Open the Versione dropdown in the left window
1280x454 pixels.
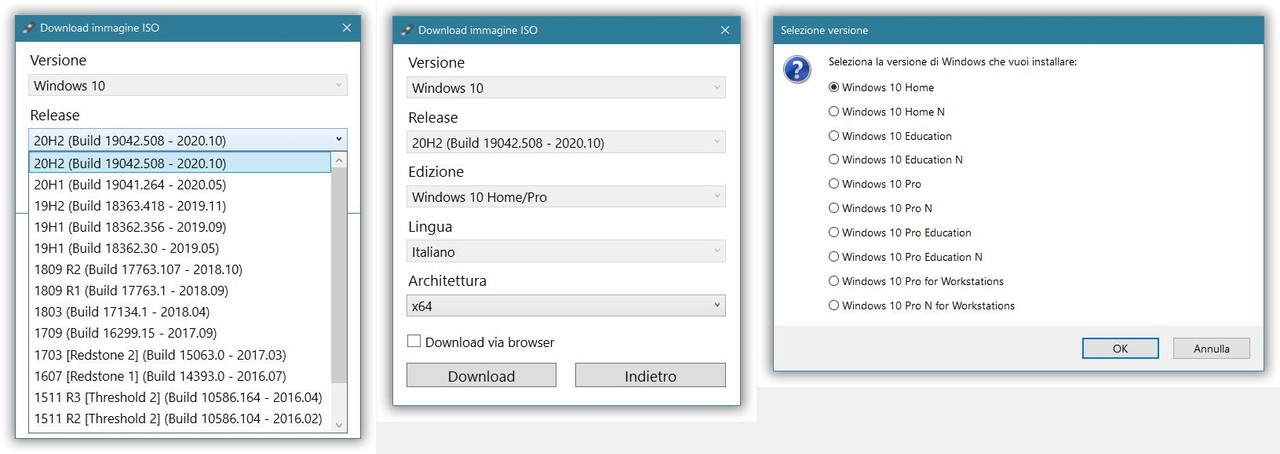coord(188,86)
